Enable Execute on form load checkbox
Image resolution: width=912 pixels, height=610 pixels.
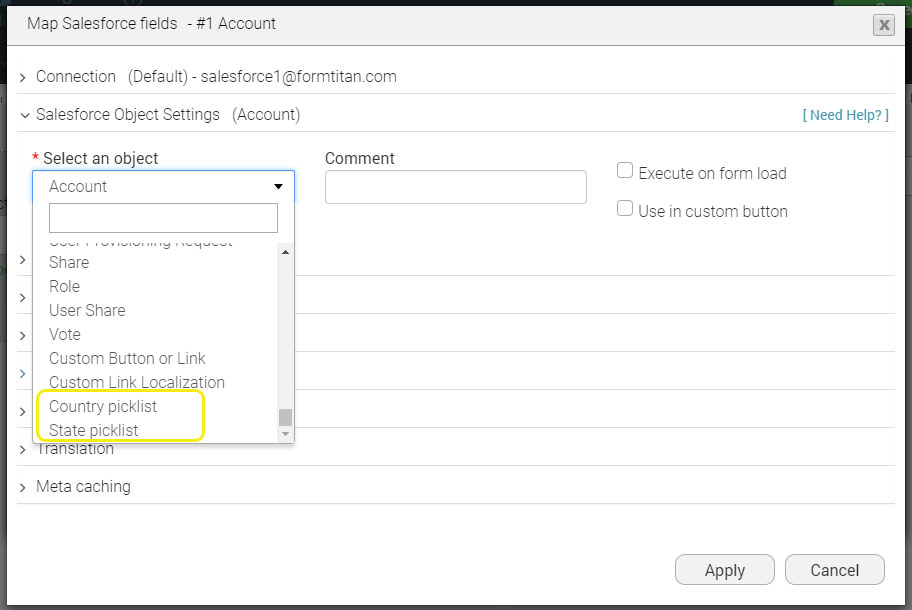(625, 170)
